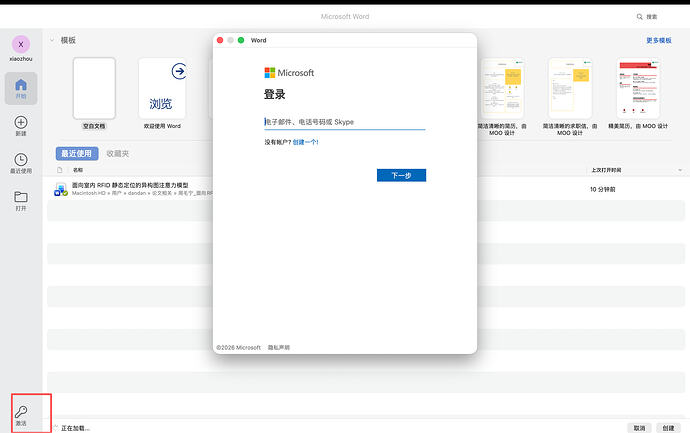The image size is (690, 433).
Task: Open the xiaozhou account avatar
Action: (21, 44)
